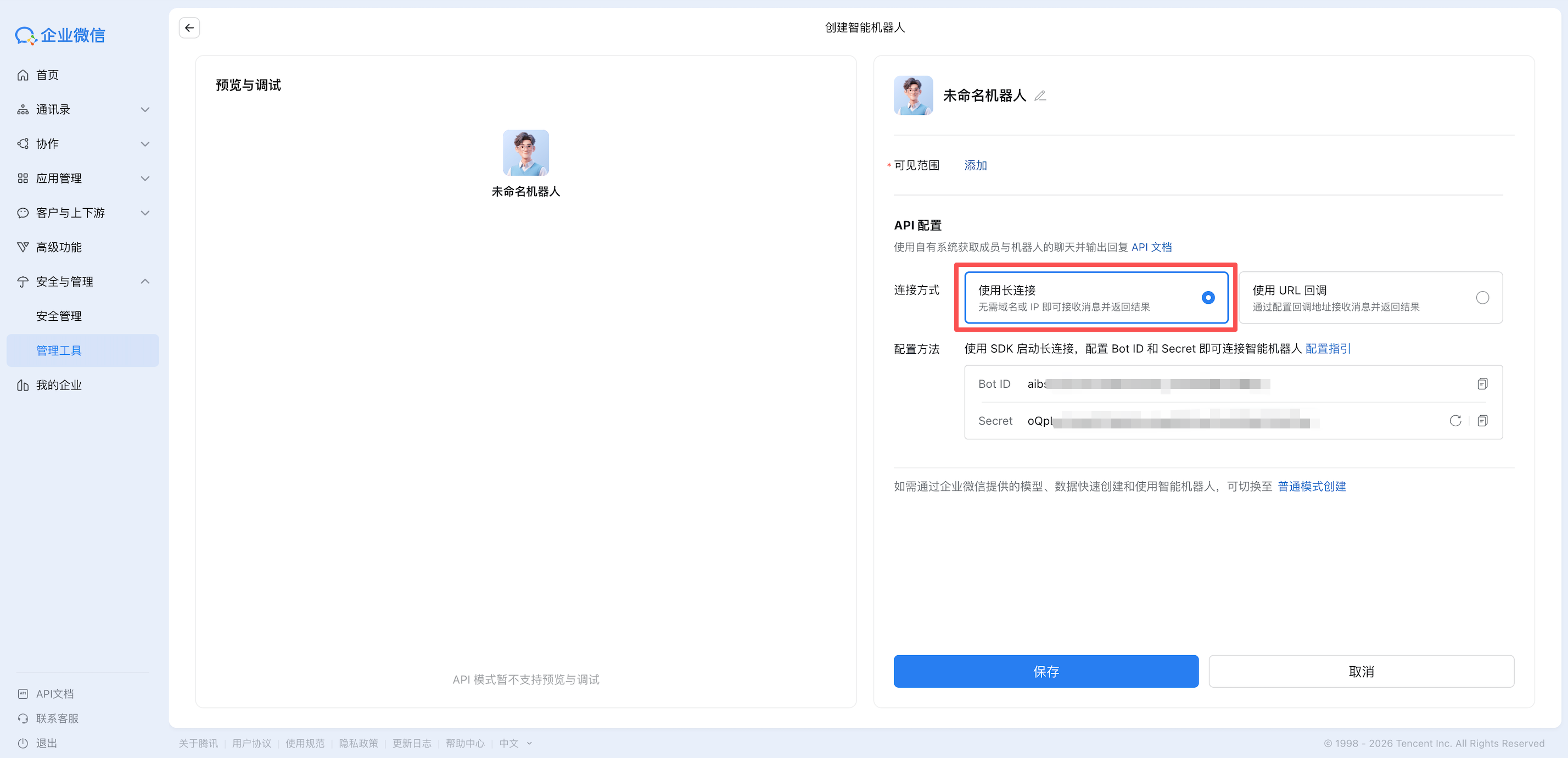Viewport: 1568px width, 758px height.
Task: Open 联系客服 in the sidebar
Action: tap(57, 718)
